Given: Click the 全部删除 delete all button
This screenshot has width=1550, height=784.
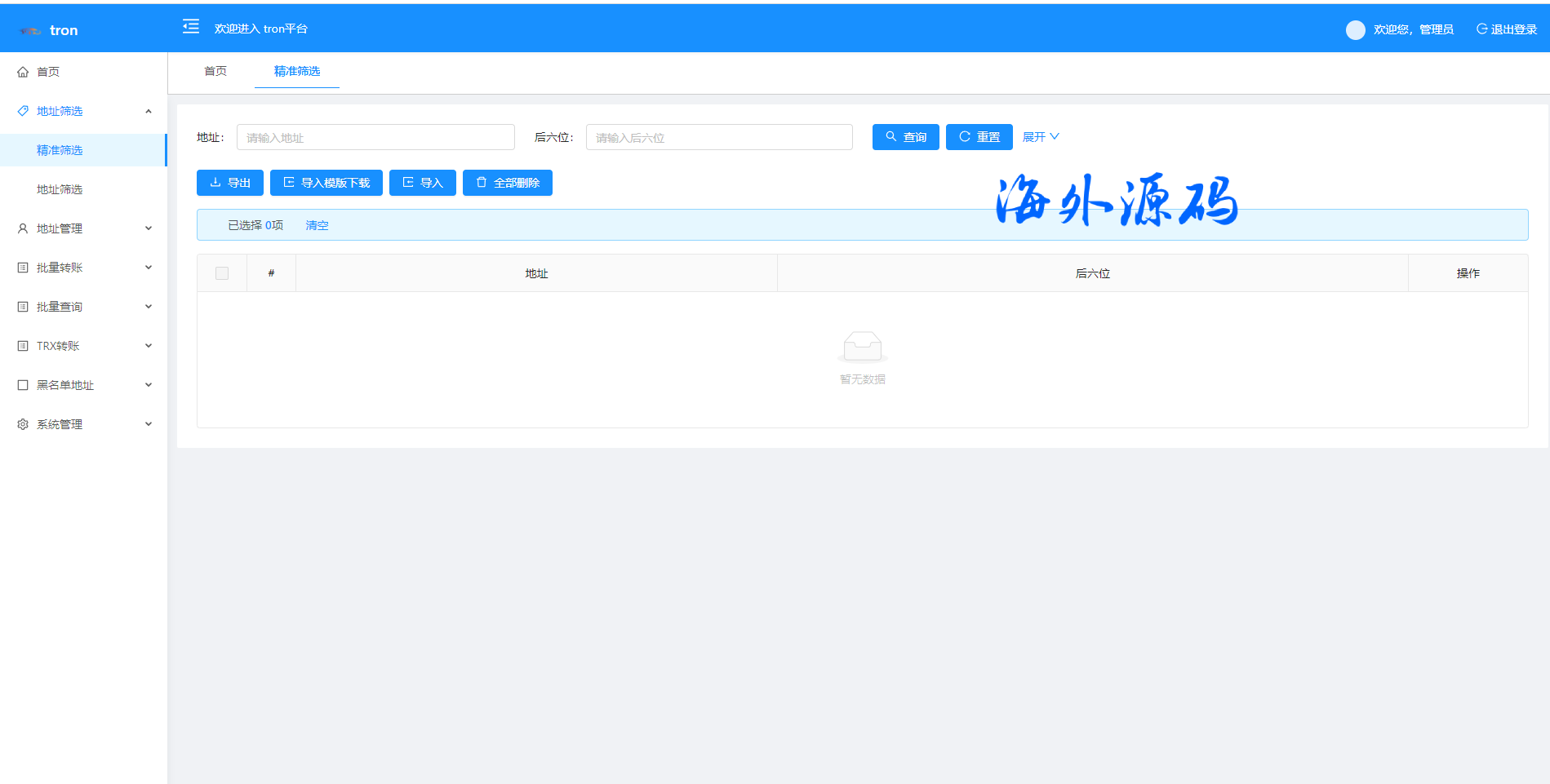Looking at the screenshot, I should (508, 183).
